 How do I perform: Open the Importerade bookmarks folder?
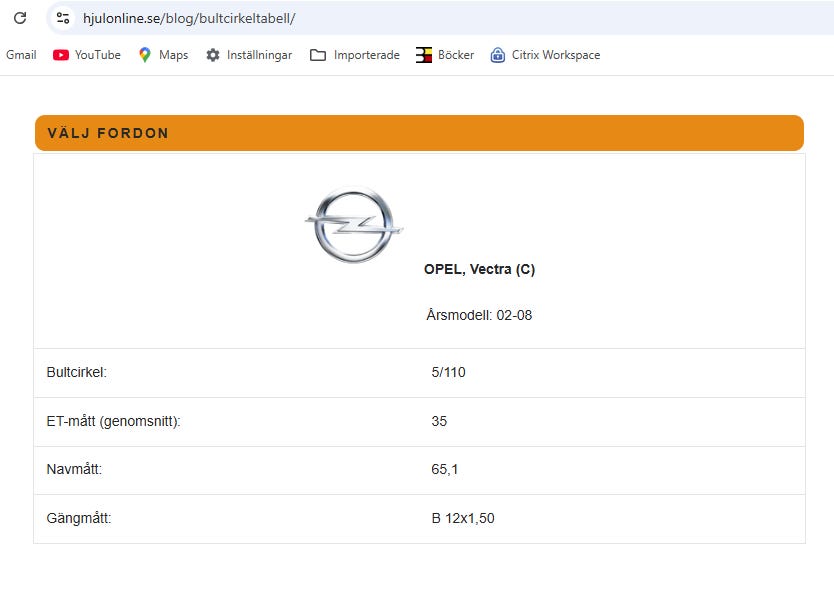point(355,55)
